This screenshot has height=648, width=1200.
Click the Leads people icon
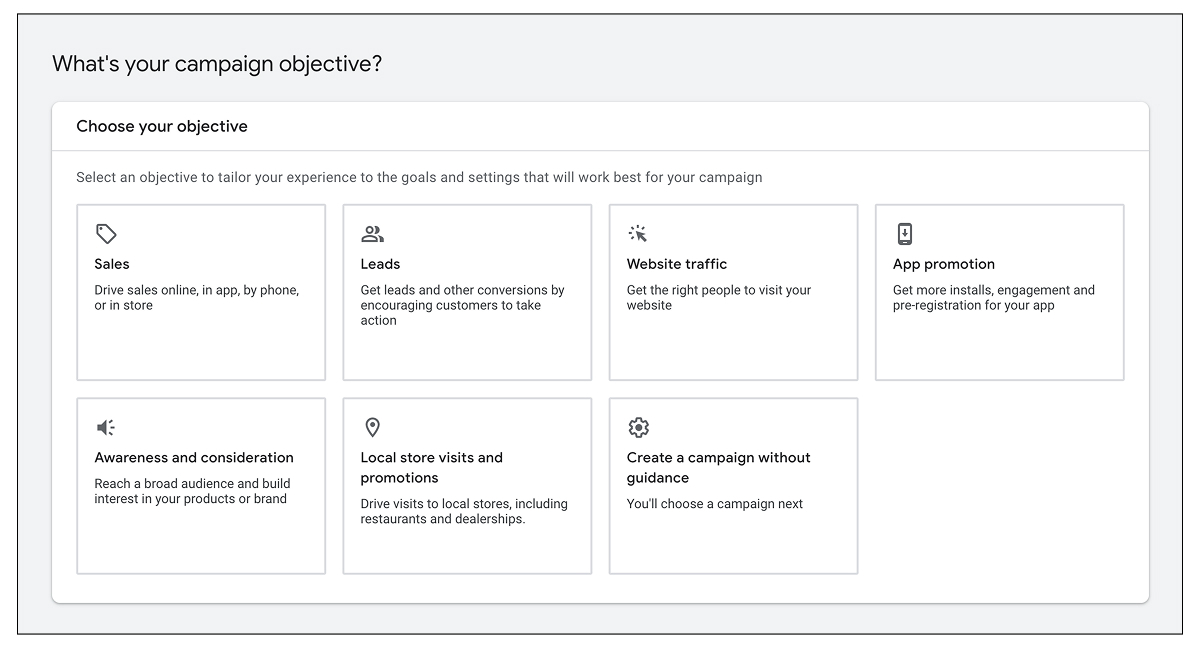372,234
